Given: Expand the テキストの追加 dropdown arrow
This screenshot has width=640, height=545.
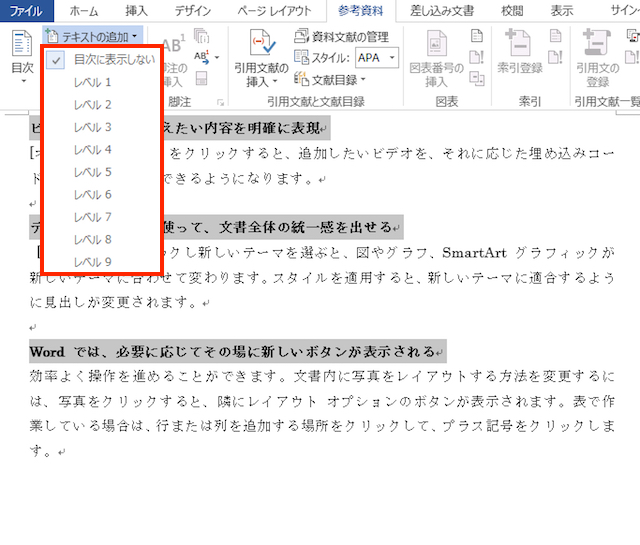Looking at the screenshot, I should tap(135, 37).
